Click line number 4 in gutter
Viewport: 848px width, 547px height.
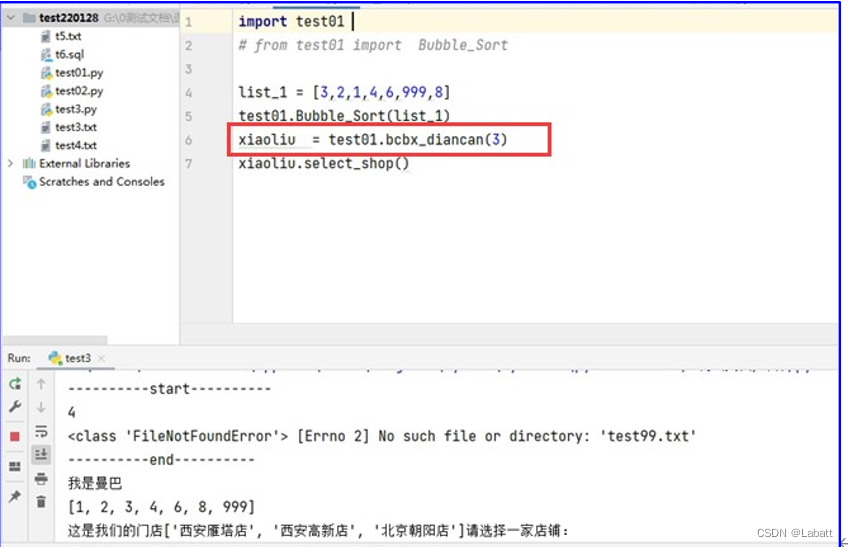click(188, 93)
